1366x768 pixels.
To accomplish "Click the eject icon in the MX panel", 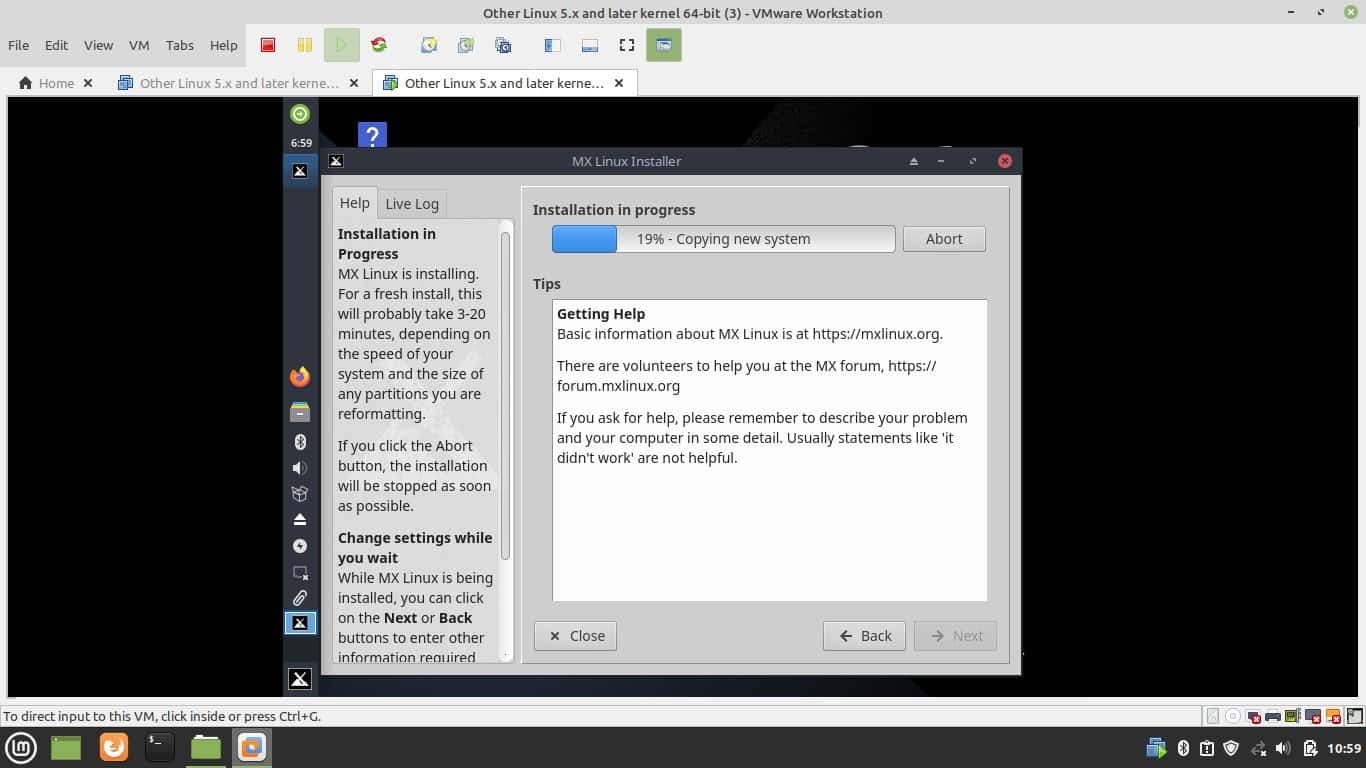I will tap(300, 520).
